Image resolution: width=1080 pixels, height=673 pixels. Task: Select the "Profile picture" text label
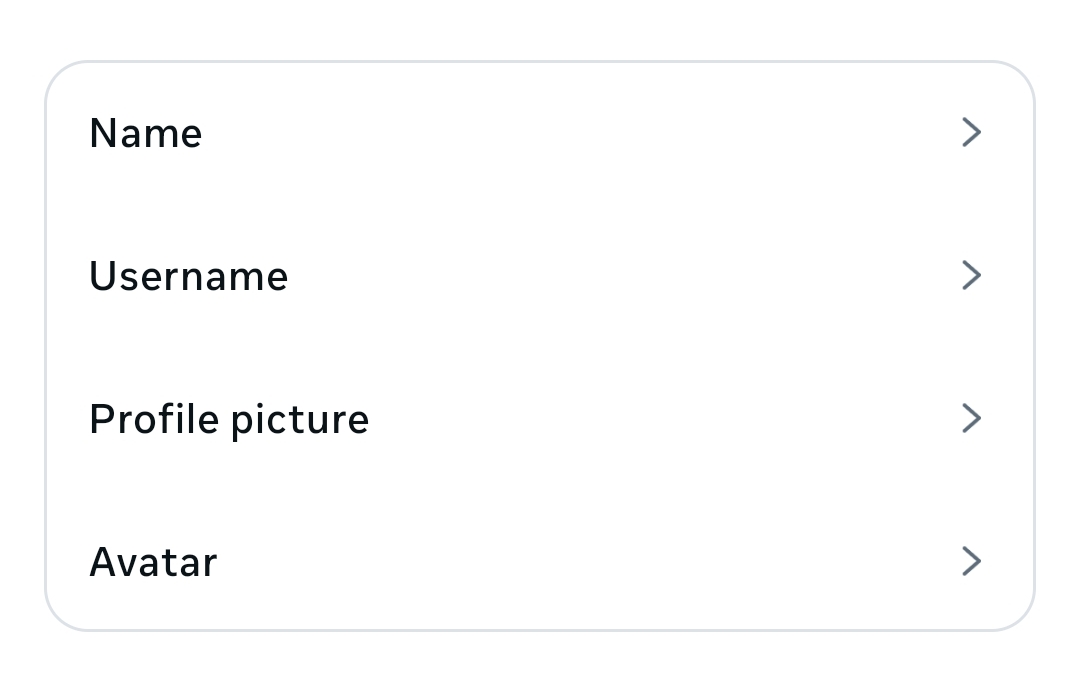click(229, 420)
